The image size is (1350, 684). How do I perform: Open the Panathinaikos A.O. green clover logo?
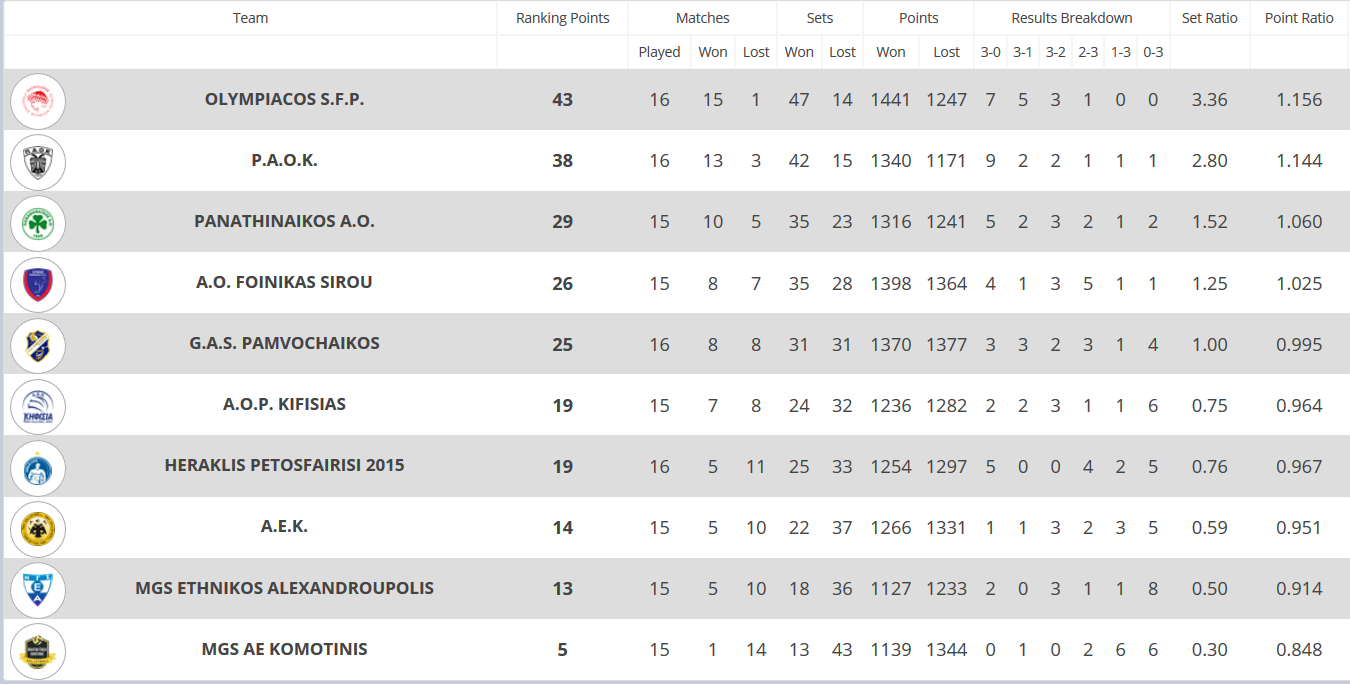[38, 223]
